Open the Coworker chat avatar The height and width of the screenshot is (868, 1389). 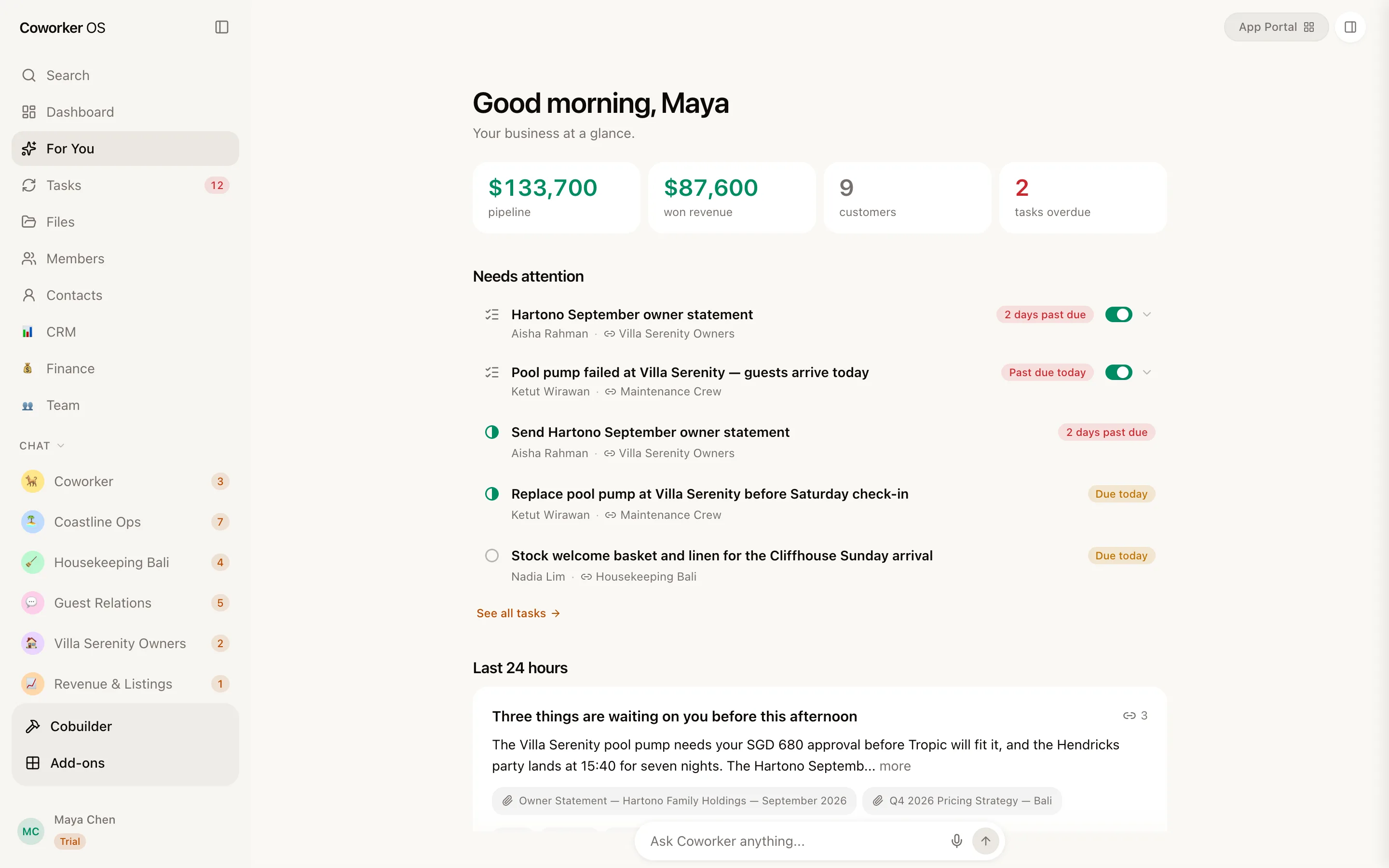pos(32,481)
